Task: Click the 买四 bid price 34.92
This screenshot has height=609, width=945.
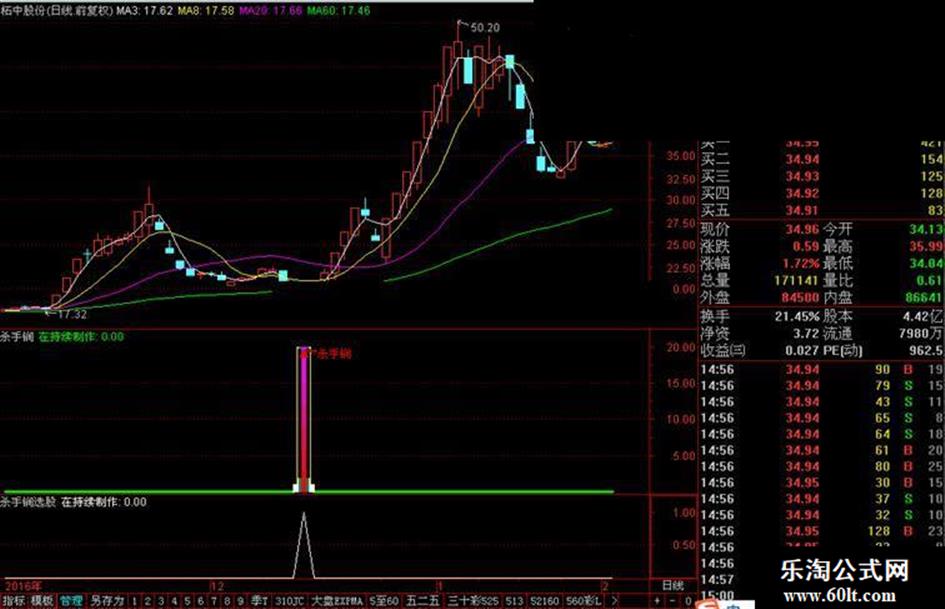Action: (802, 194)
